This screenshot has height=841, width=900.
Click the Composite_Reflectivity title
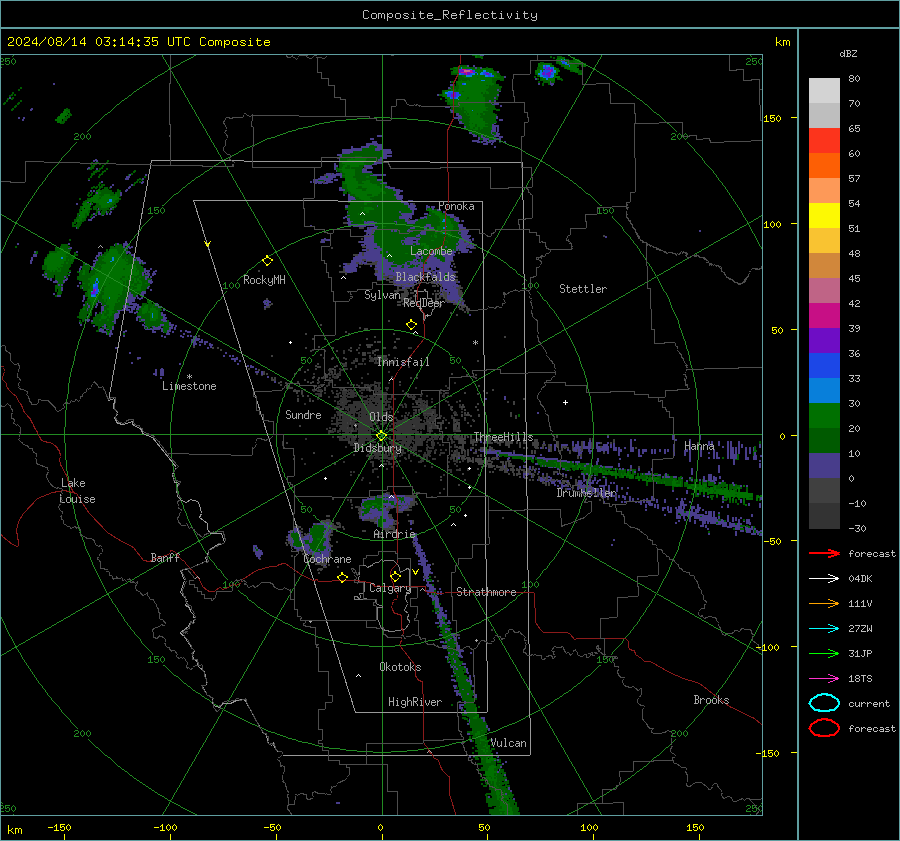450,15
